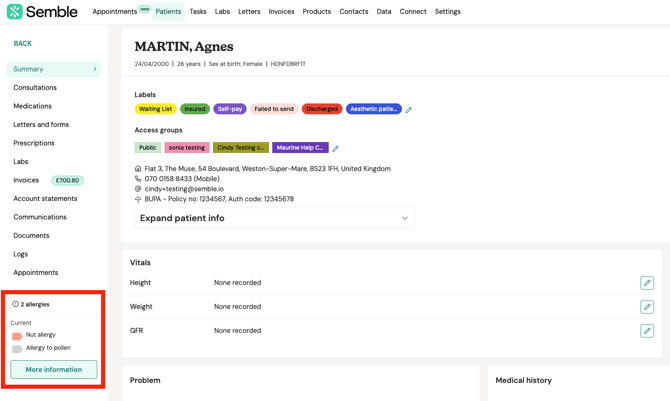The height and width of the screenshot is (401, 670).
Task: Select the yellow Waiting List label
Action: click(x=156, y=109)
